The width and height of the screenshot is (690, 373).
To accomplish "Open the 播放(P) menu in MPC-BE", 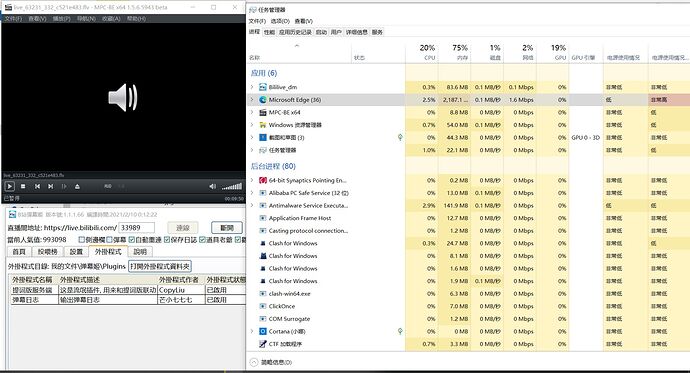I will pyautogui.click(x=61, y=19).
